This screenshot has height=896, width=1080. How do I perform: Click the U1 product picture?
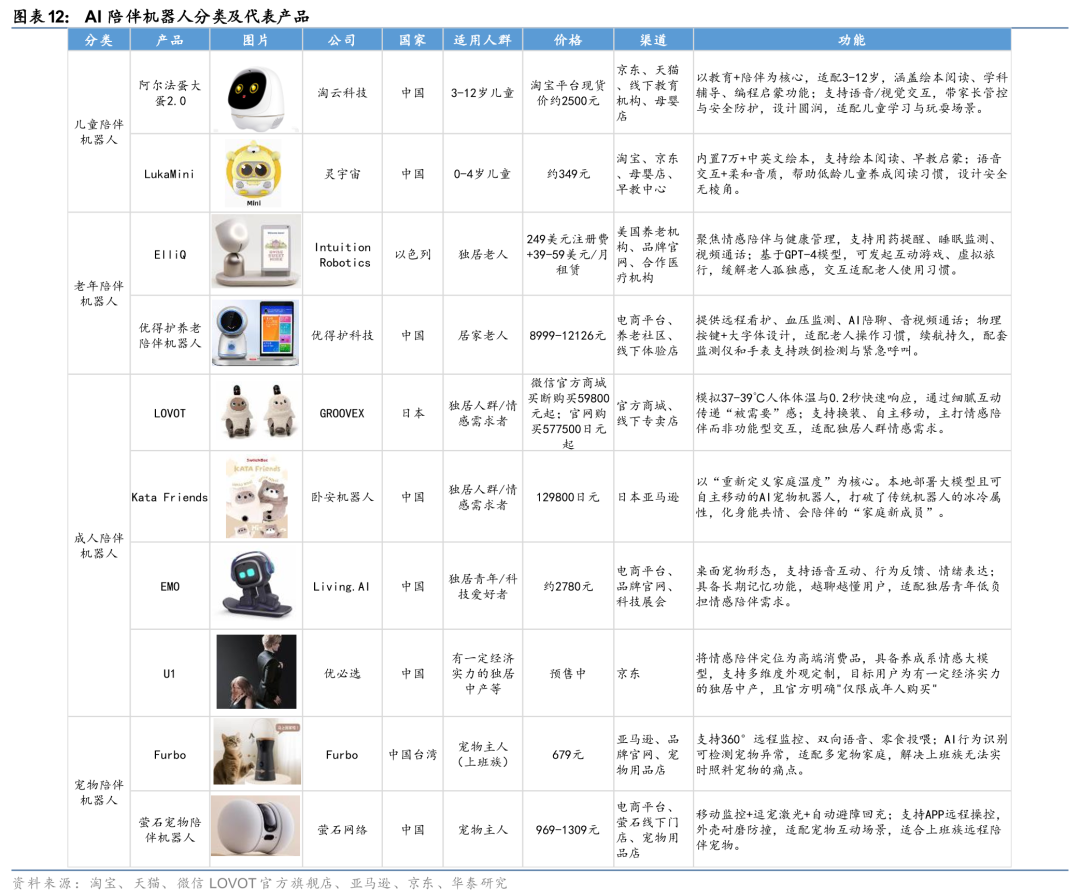pos(256,671)
